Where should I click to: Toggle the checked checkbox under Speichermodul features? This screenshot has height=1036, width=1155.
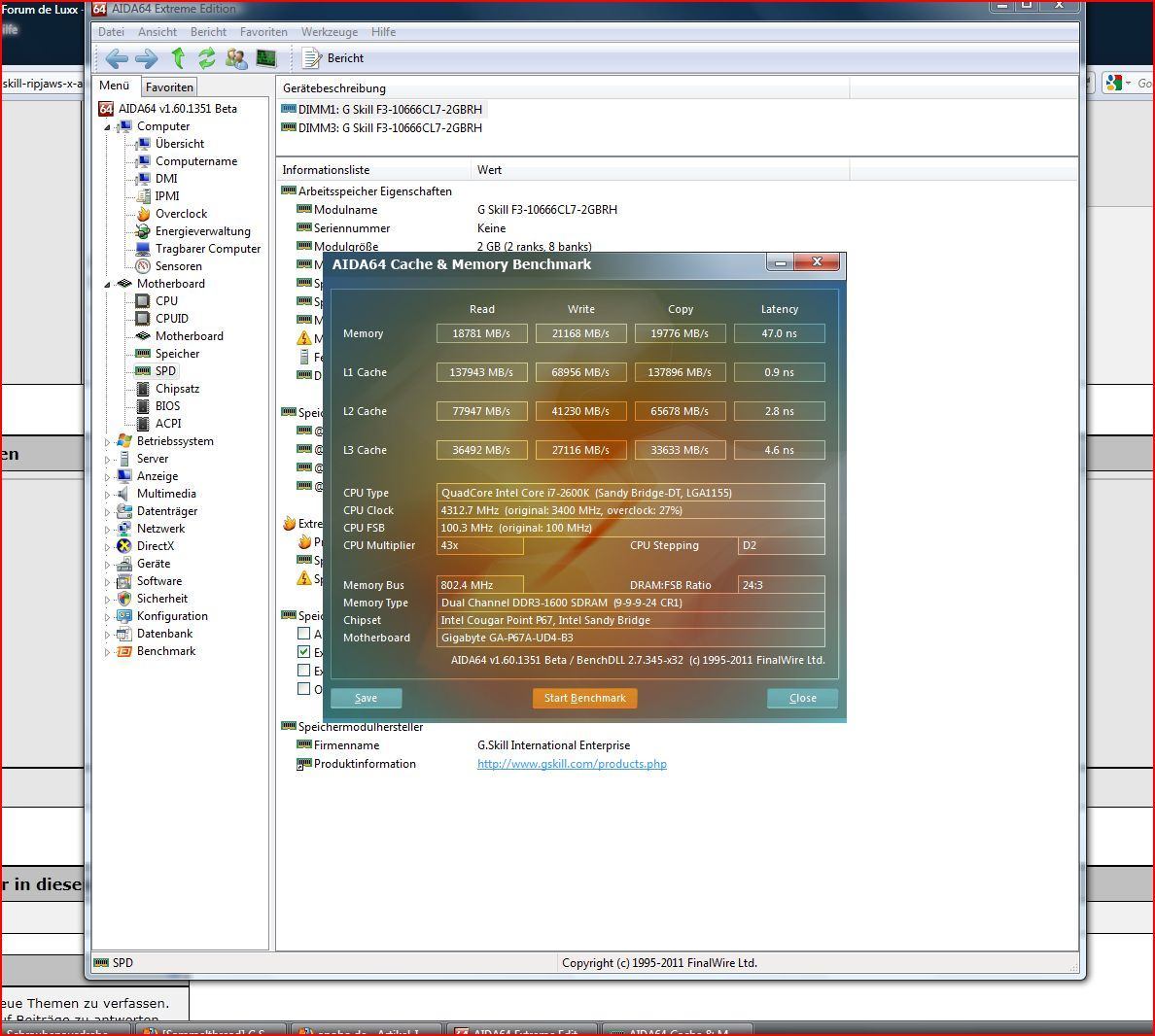click(303, 652)
